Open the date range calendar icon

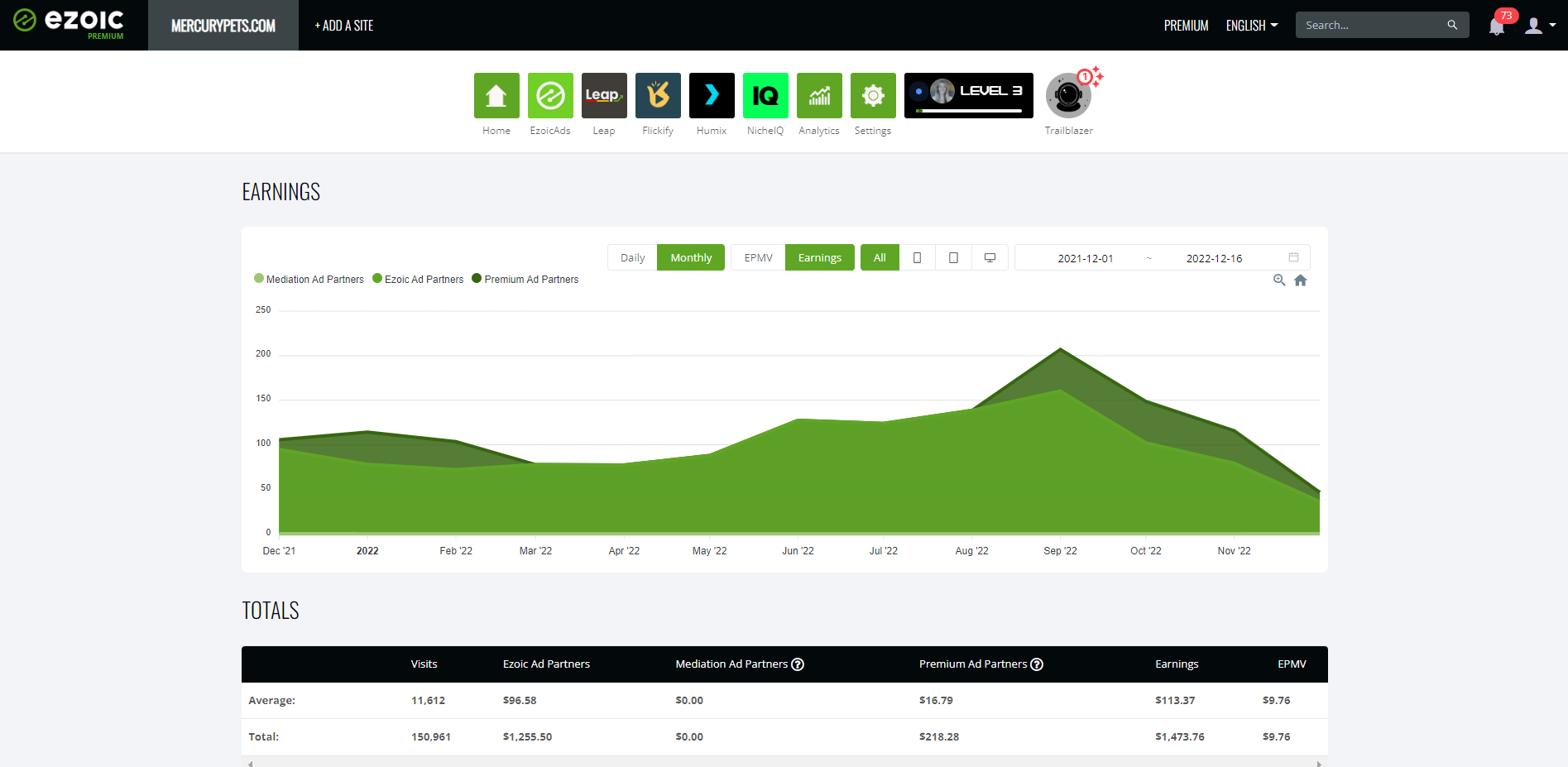point(1293,257)
